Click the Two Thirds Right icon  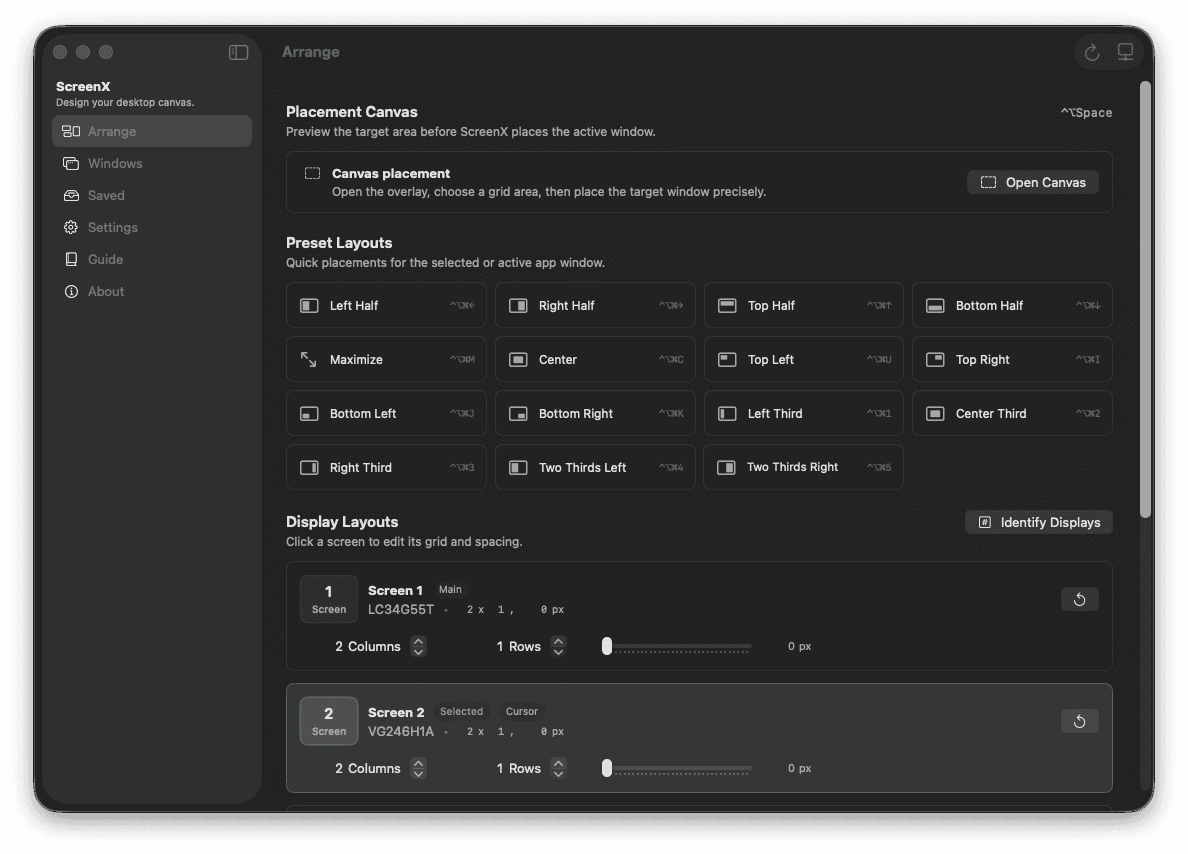pyautogui.click(x=726, y=468)
